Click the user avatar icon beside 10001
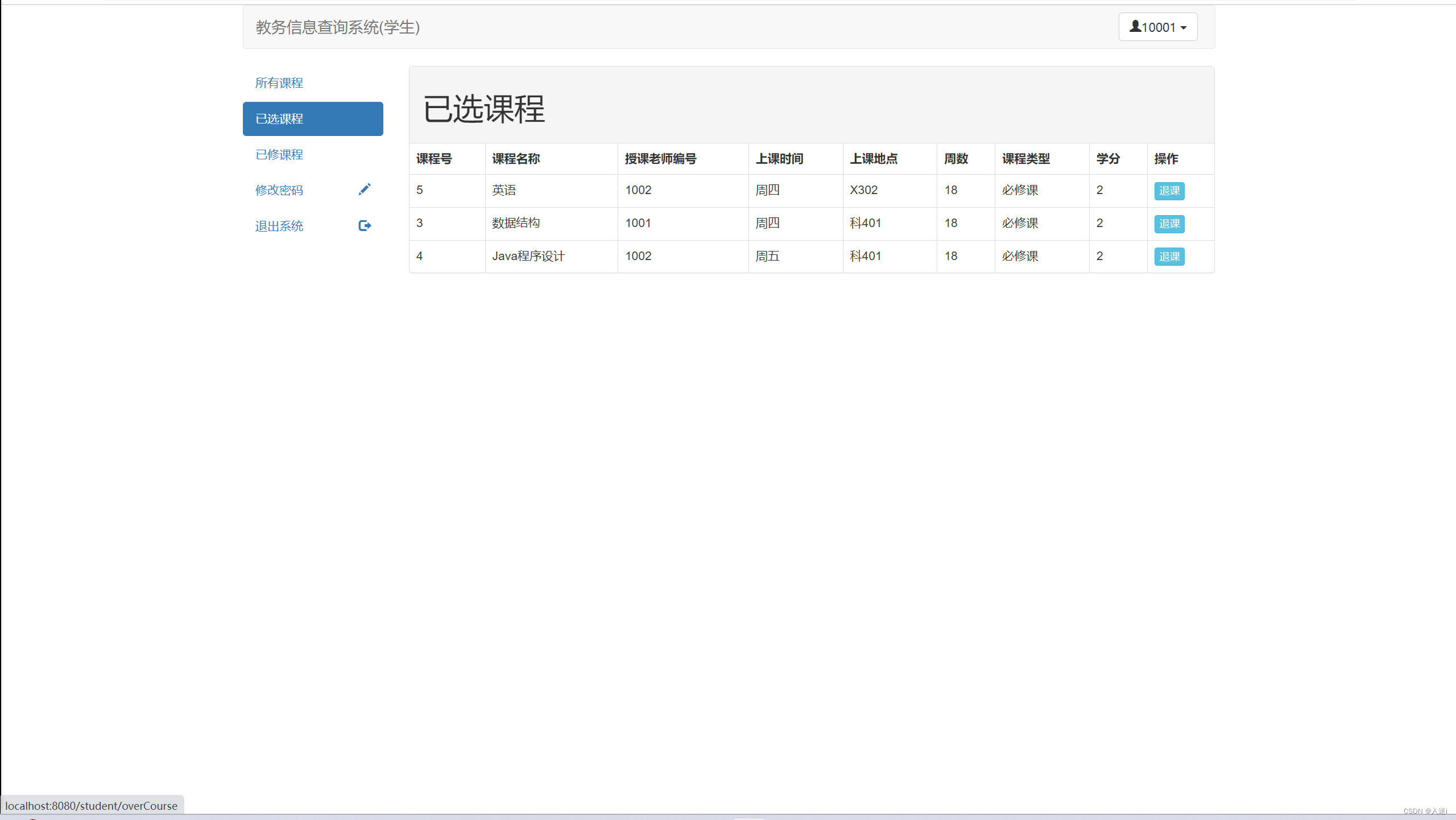This screenshot has width=1456, height=820. pos(1135,26)
